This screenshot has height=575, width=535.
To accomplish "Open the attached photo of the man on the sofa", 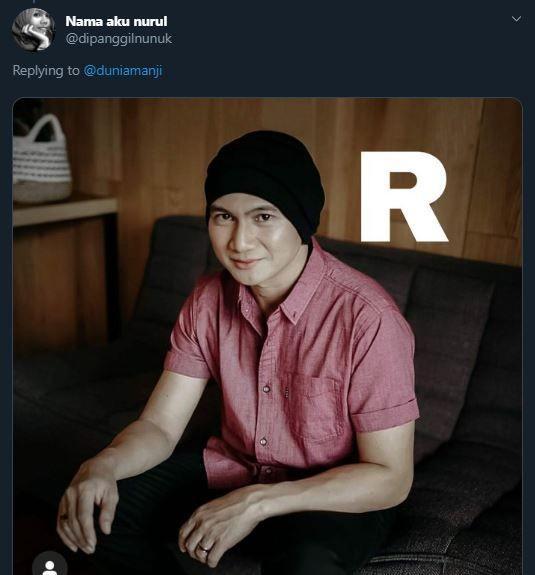I will pos(267,336).
